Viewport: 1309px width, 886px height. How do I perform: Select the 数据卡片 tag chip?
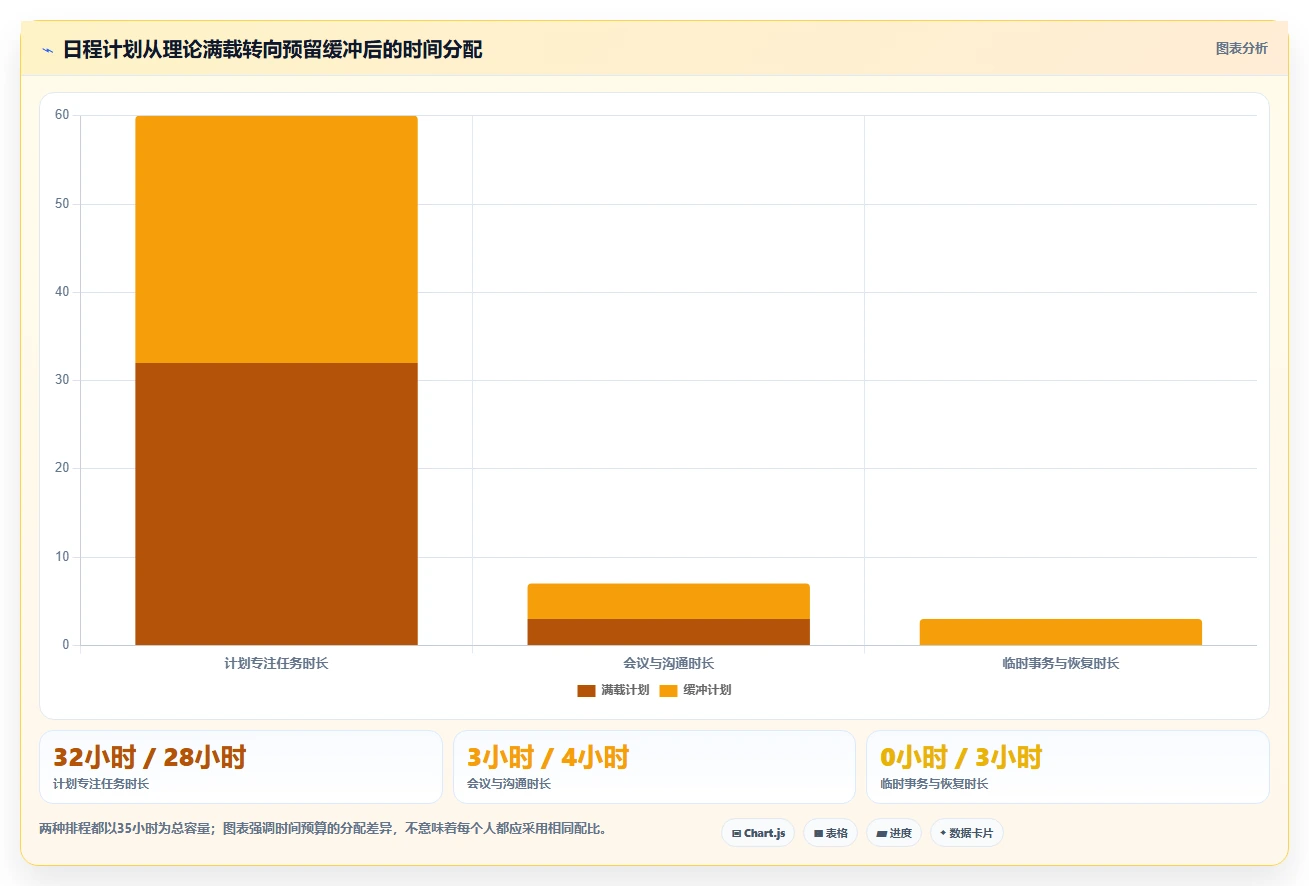click(966, 833)
